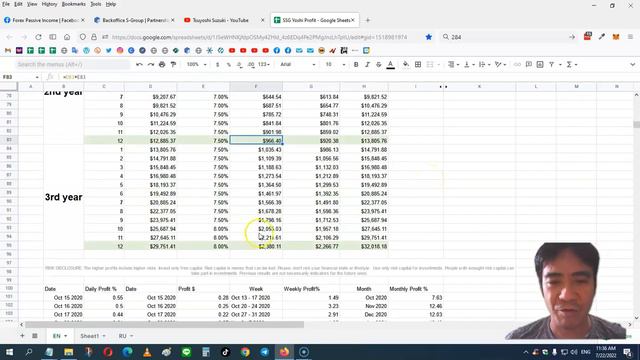640x360 pixels.
Task: Print the spreadsheet via printer icon
Action: (162, 64)
